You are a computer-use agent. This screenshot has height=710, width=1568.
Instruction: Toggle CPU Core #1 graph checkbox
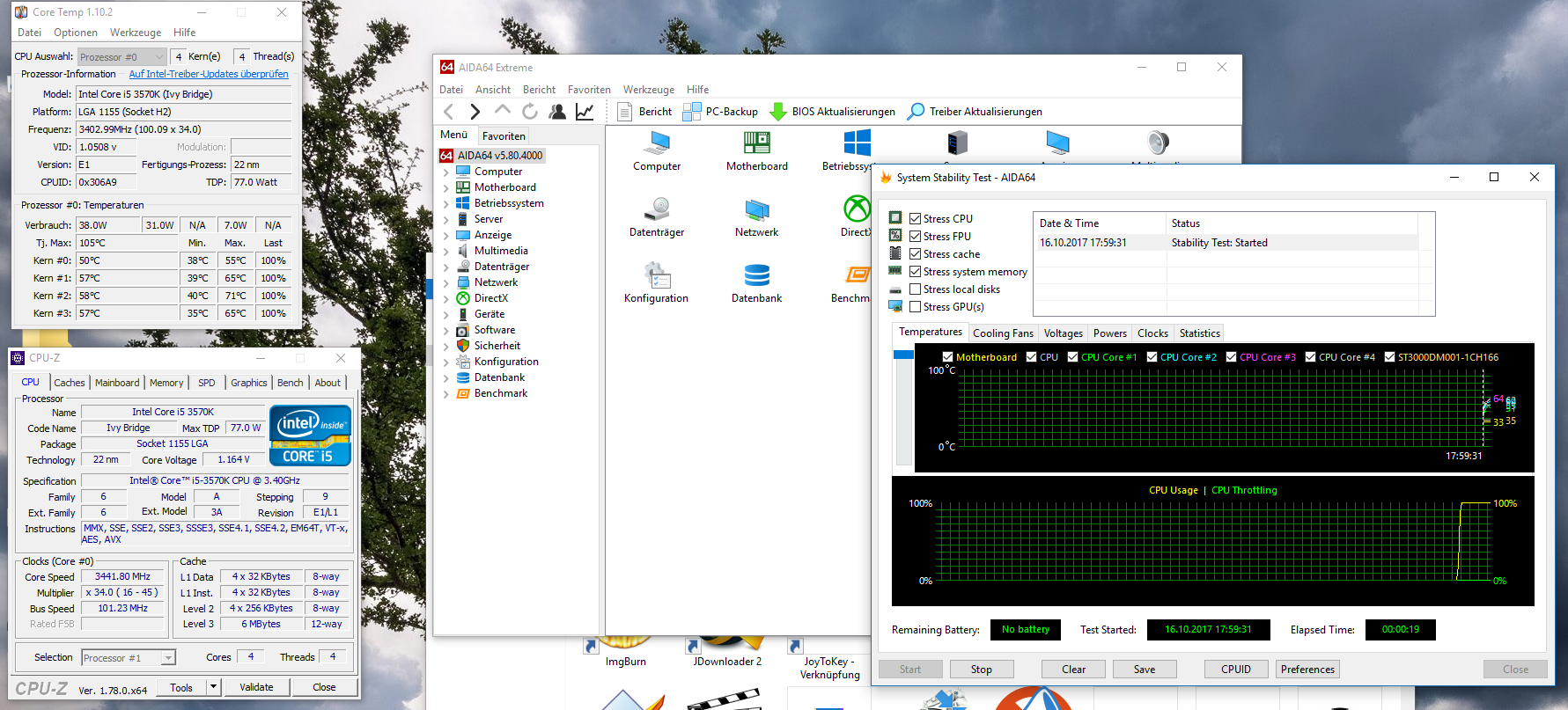click(1072, 357)
